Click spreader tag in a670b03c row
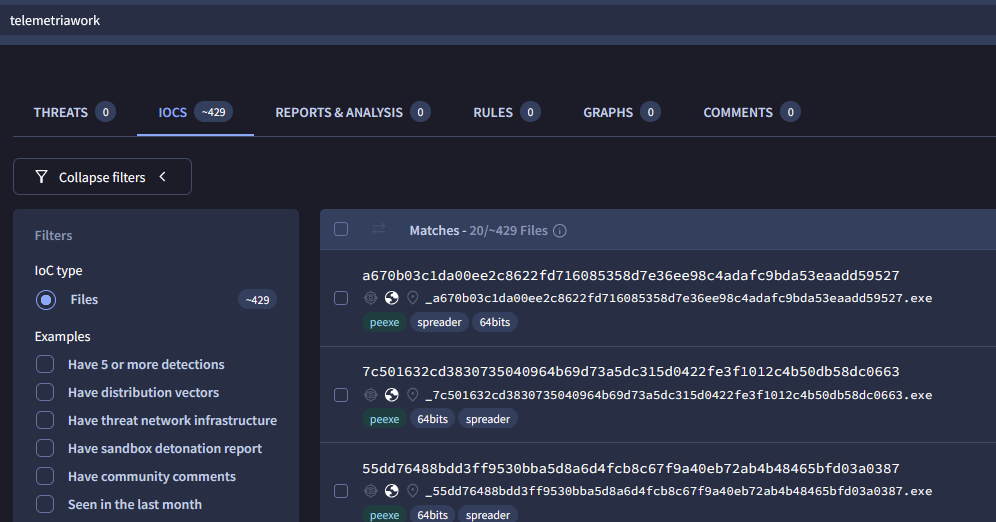Screen dimensions: 996x522 pos(440,322)
